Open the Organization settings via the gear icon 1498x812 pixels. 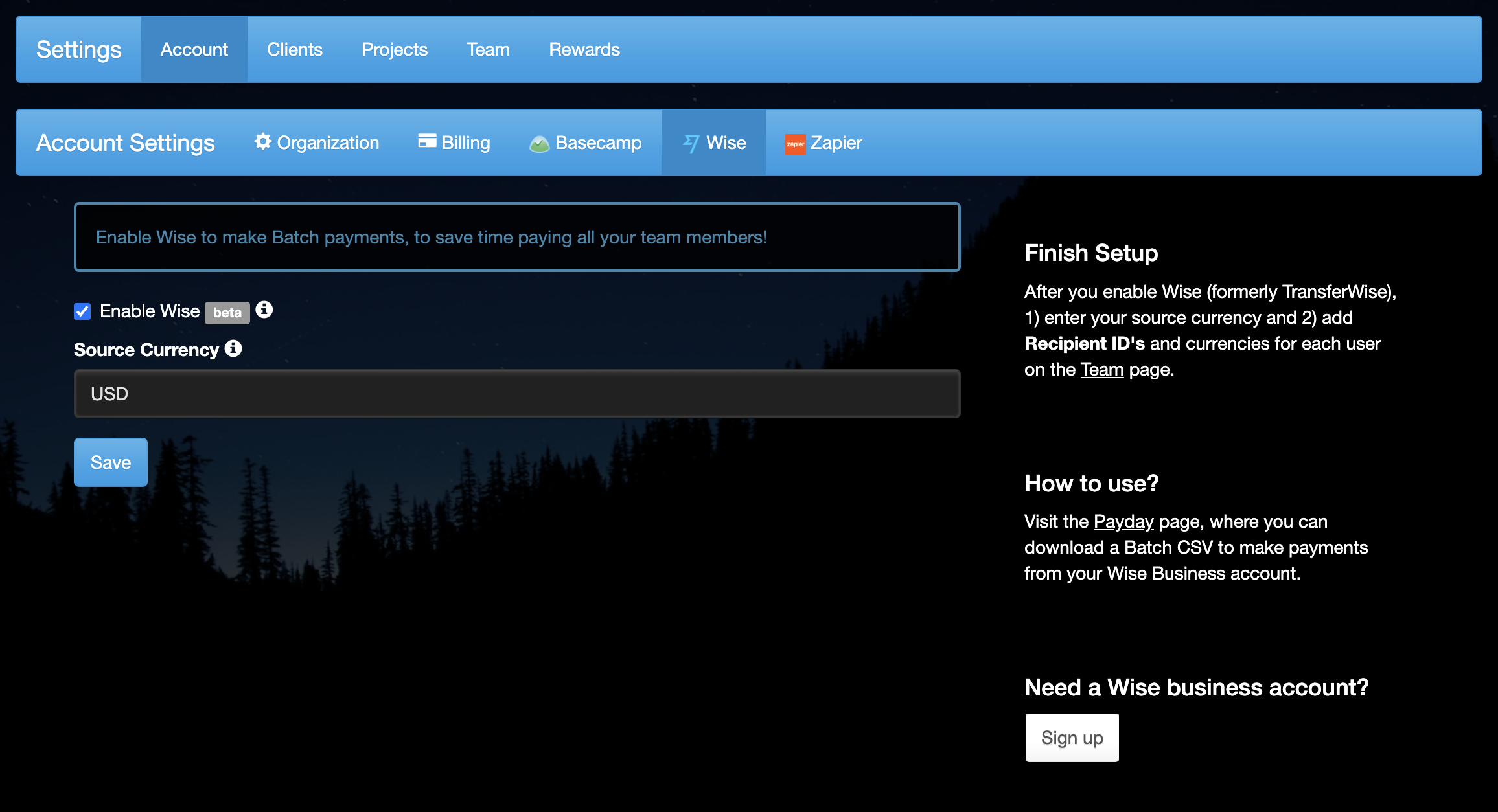tap(263, 142)
